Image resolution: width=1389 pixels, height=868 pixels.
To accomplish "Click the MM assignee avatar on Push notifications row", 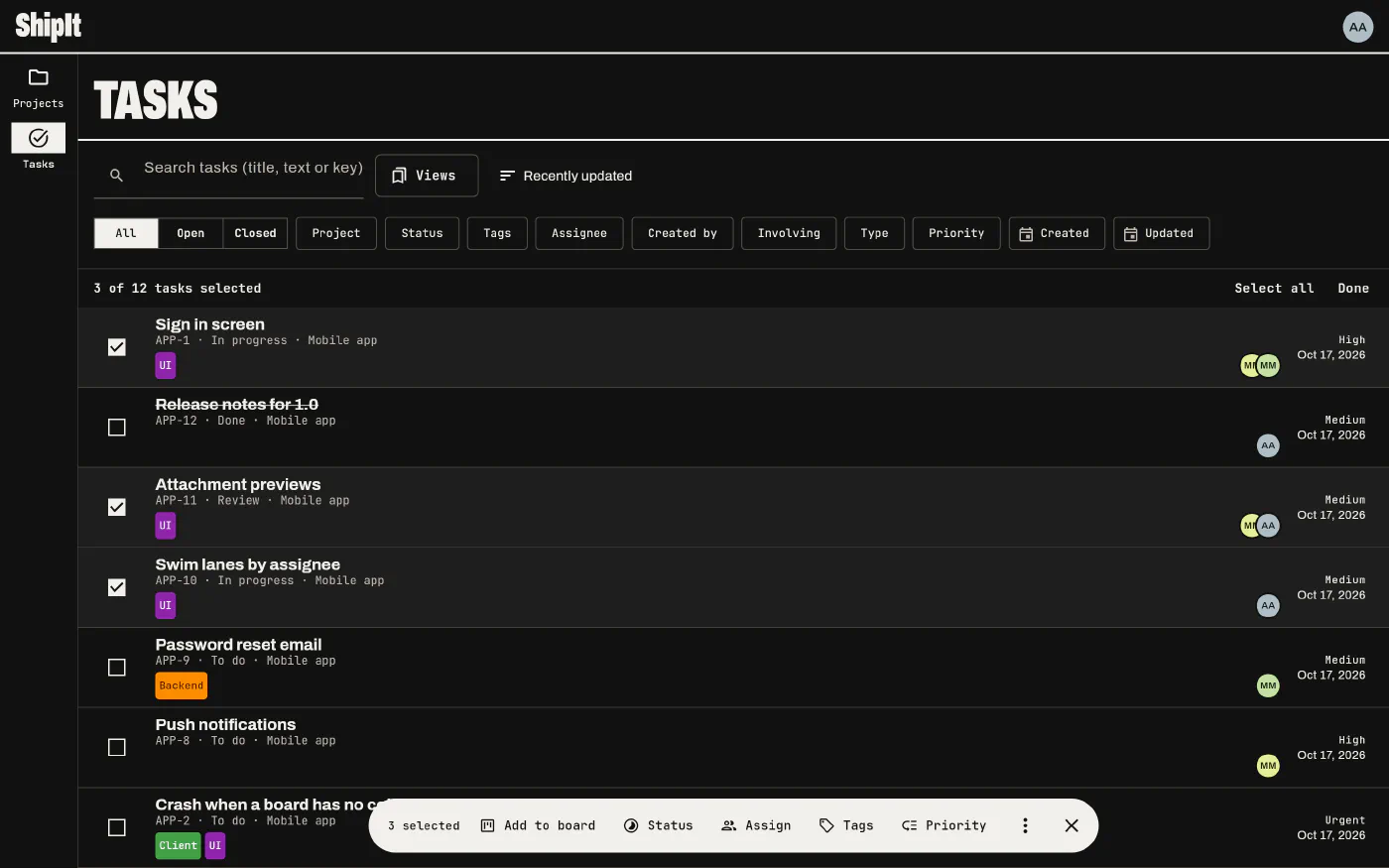I will tap(1268, 766).
